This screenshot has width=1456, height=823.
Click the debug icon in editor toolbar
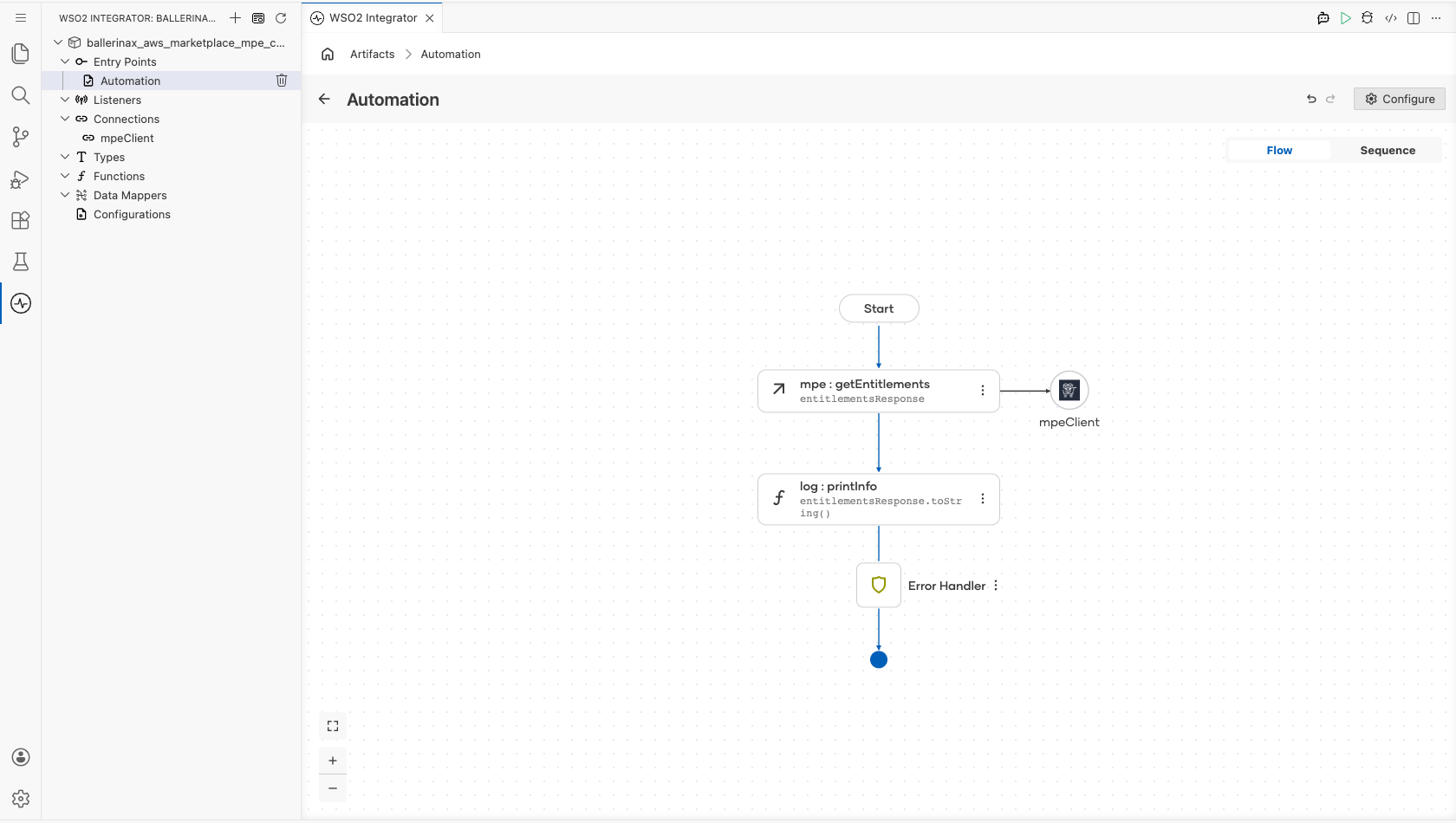click(x=1368, y=17)
